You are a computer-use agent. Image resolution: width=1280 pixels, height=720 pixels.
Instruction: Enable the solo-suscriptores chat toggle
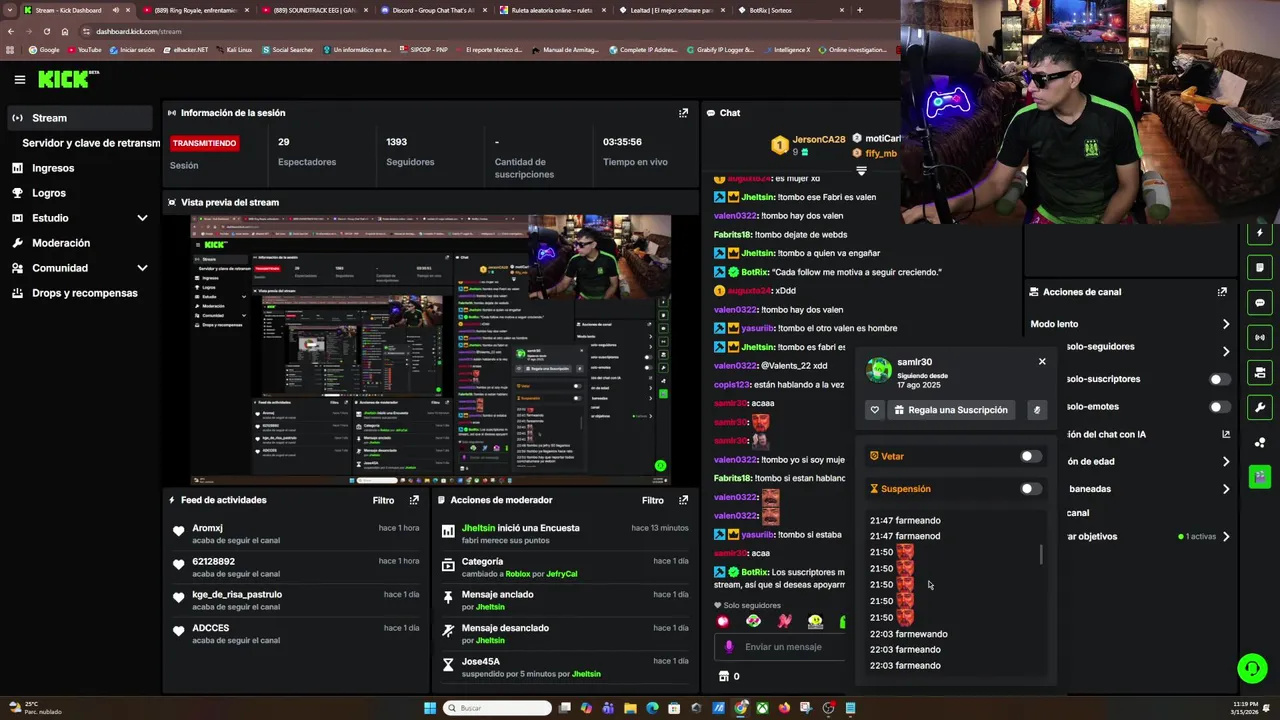point(1220,379)
